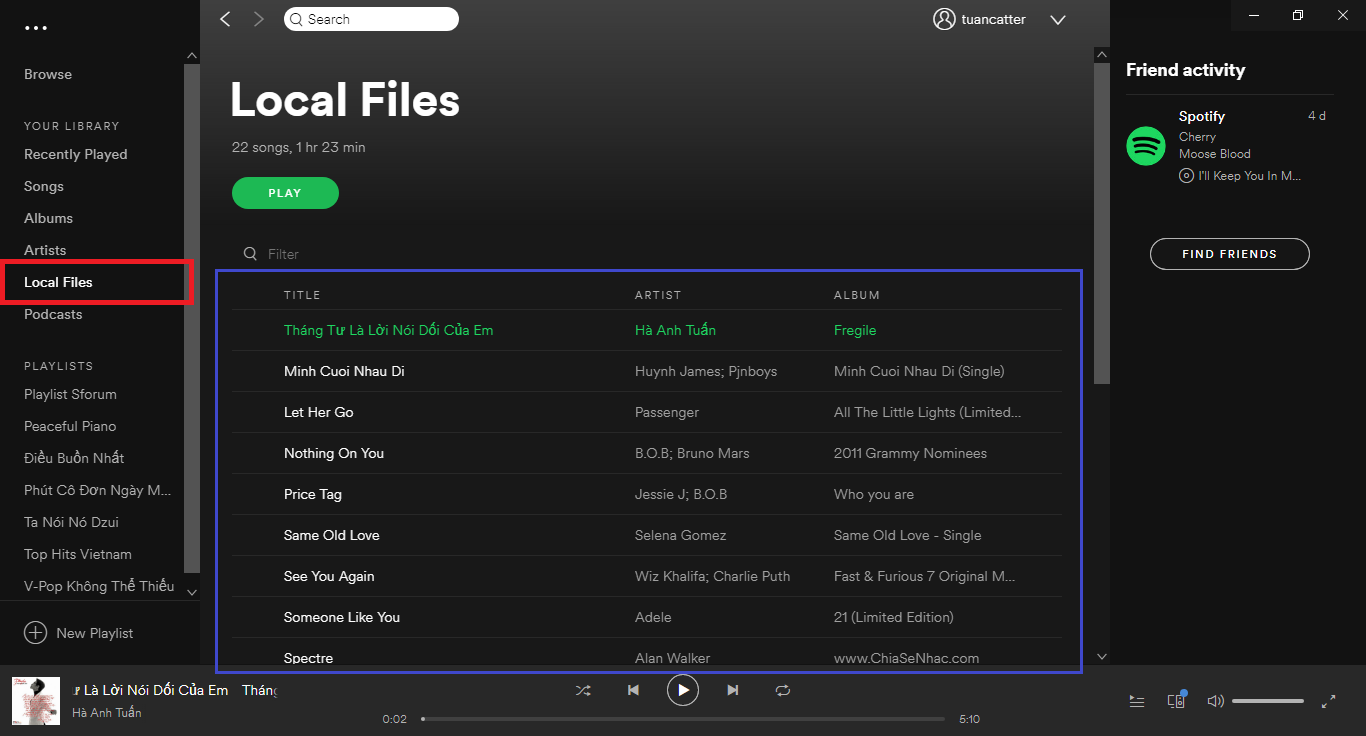
Task: Click the Spotify friend avatar icon
Action: [1146, 146]
